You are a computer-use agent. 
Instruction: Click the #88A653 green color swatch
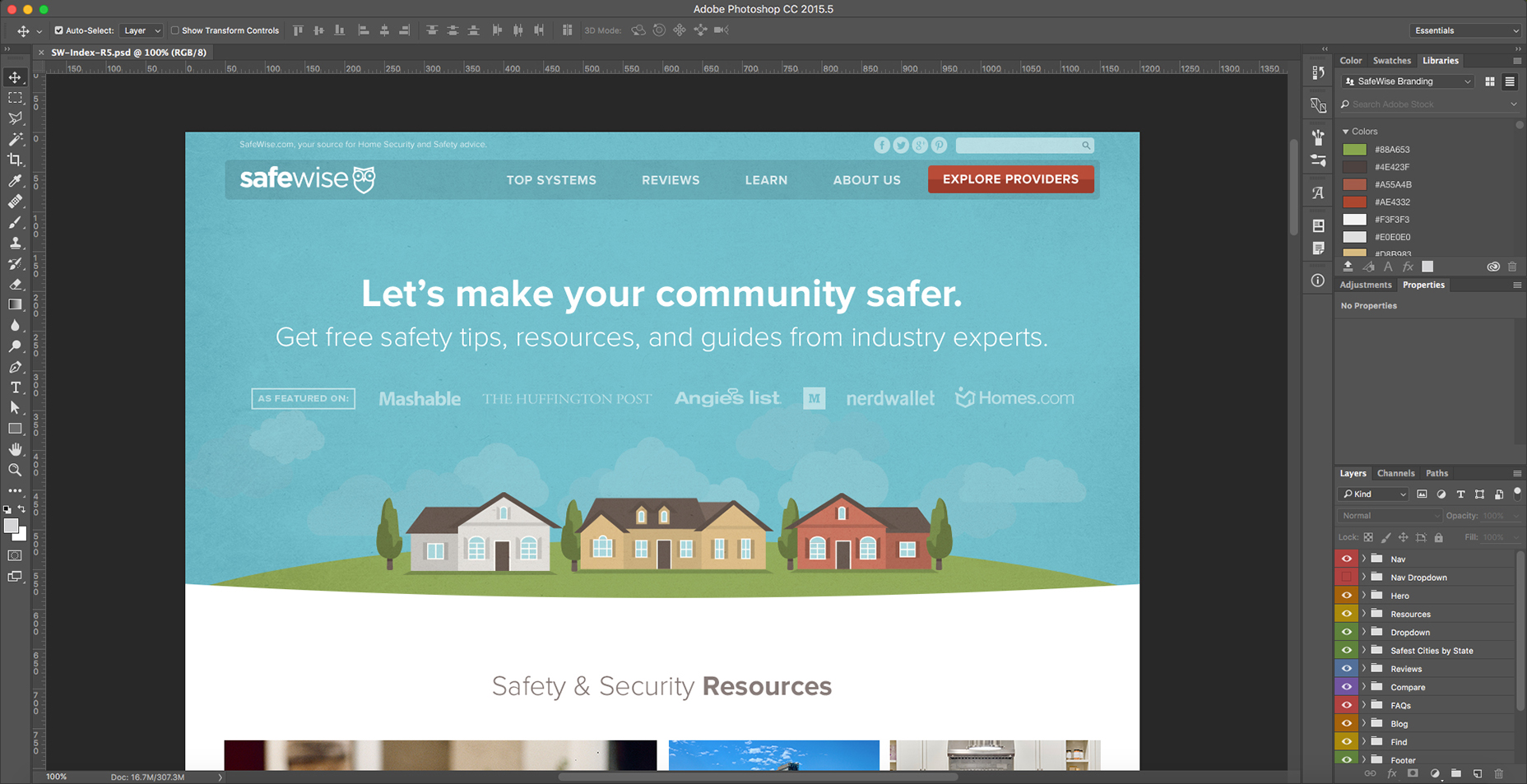click(x=1354, y=150)
